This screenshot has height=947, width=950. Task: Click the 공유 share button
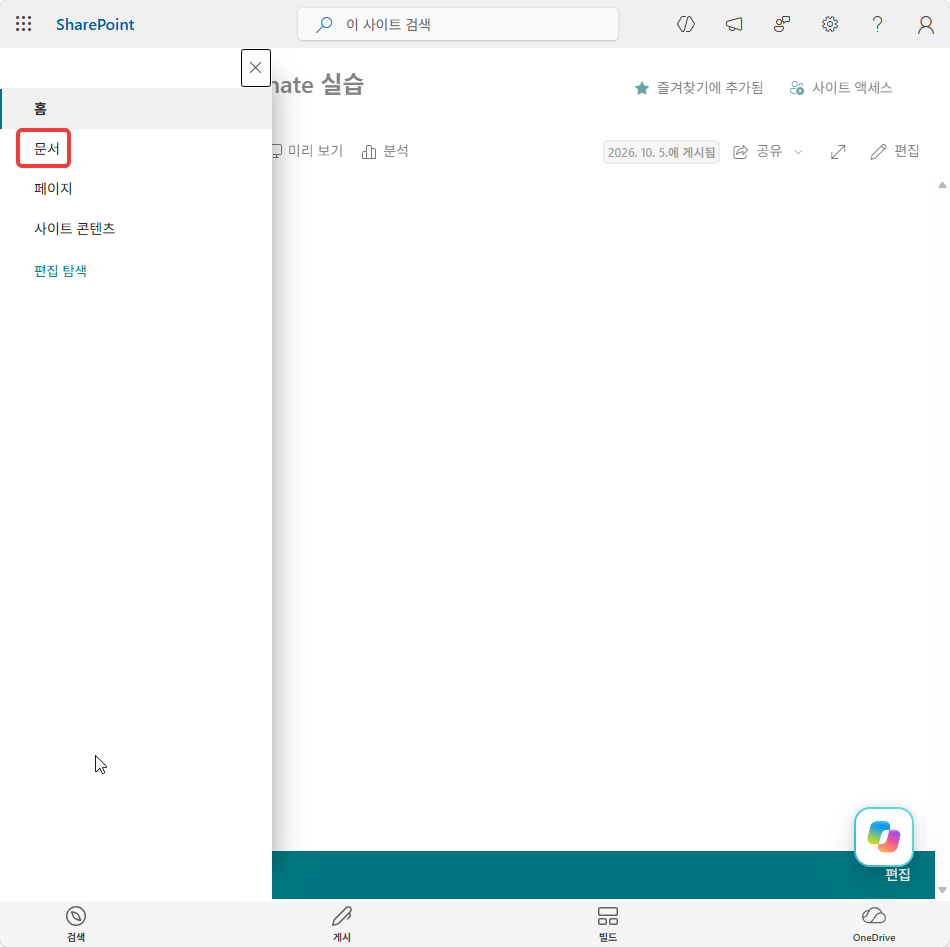click(x=757, y=151)
